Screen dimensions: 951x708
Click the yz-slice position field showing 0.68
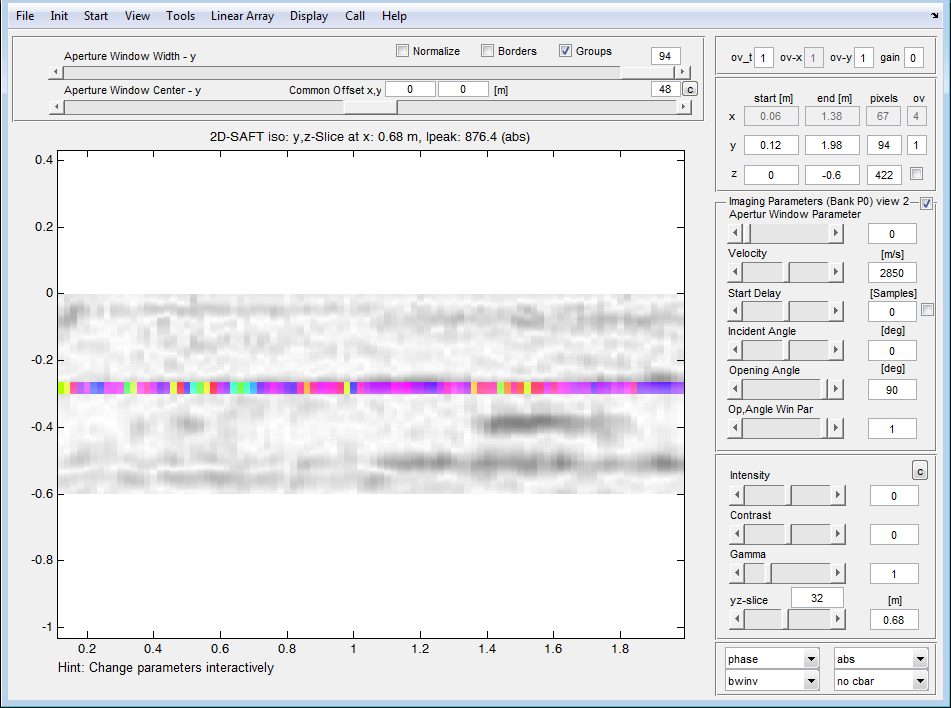pyautogui.click(x=893, y=619)
